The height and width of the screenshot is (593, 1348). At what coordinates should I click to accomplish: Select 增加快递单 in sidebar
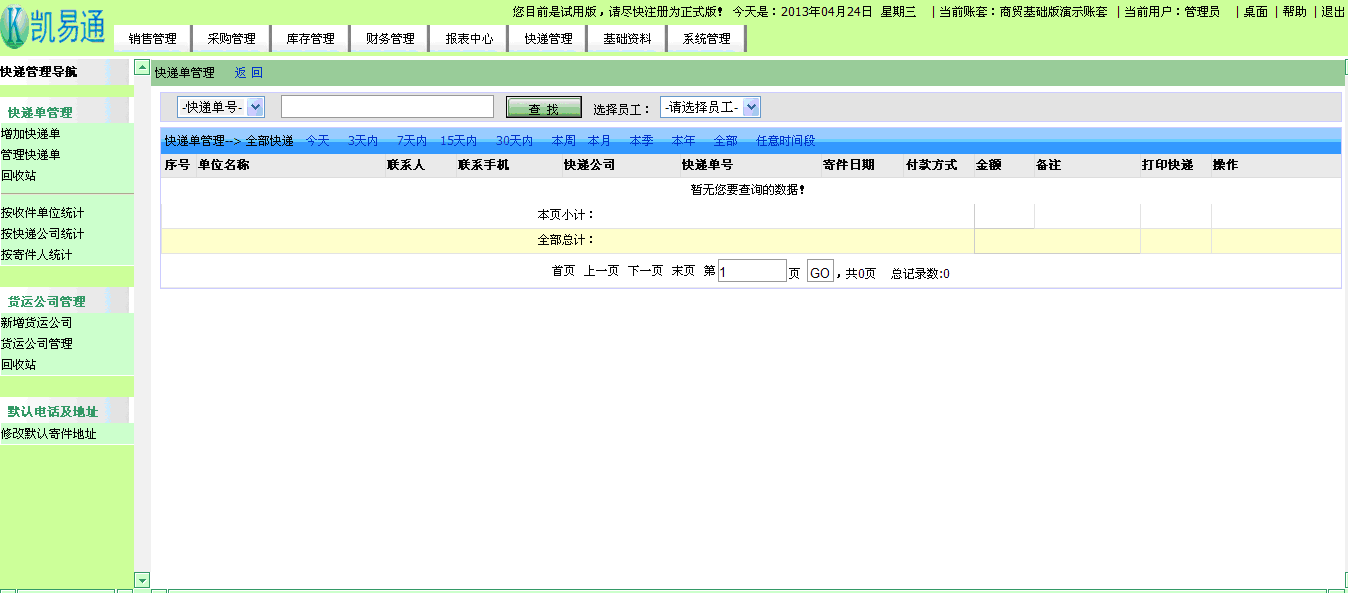(x=31, y=134)
